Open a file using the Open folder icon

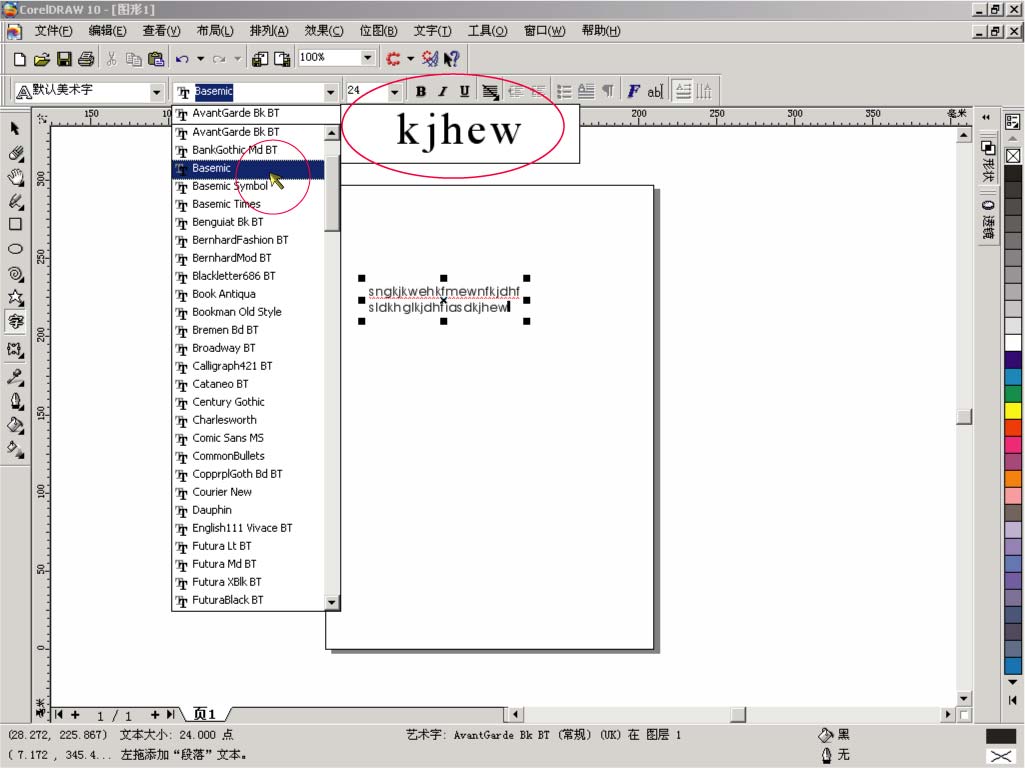[42, 60]
